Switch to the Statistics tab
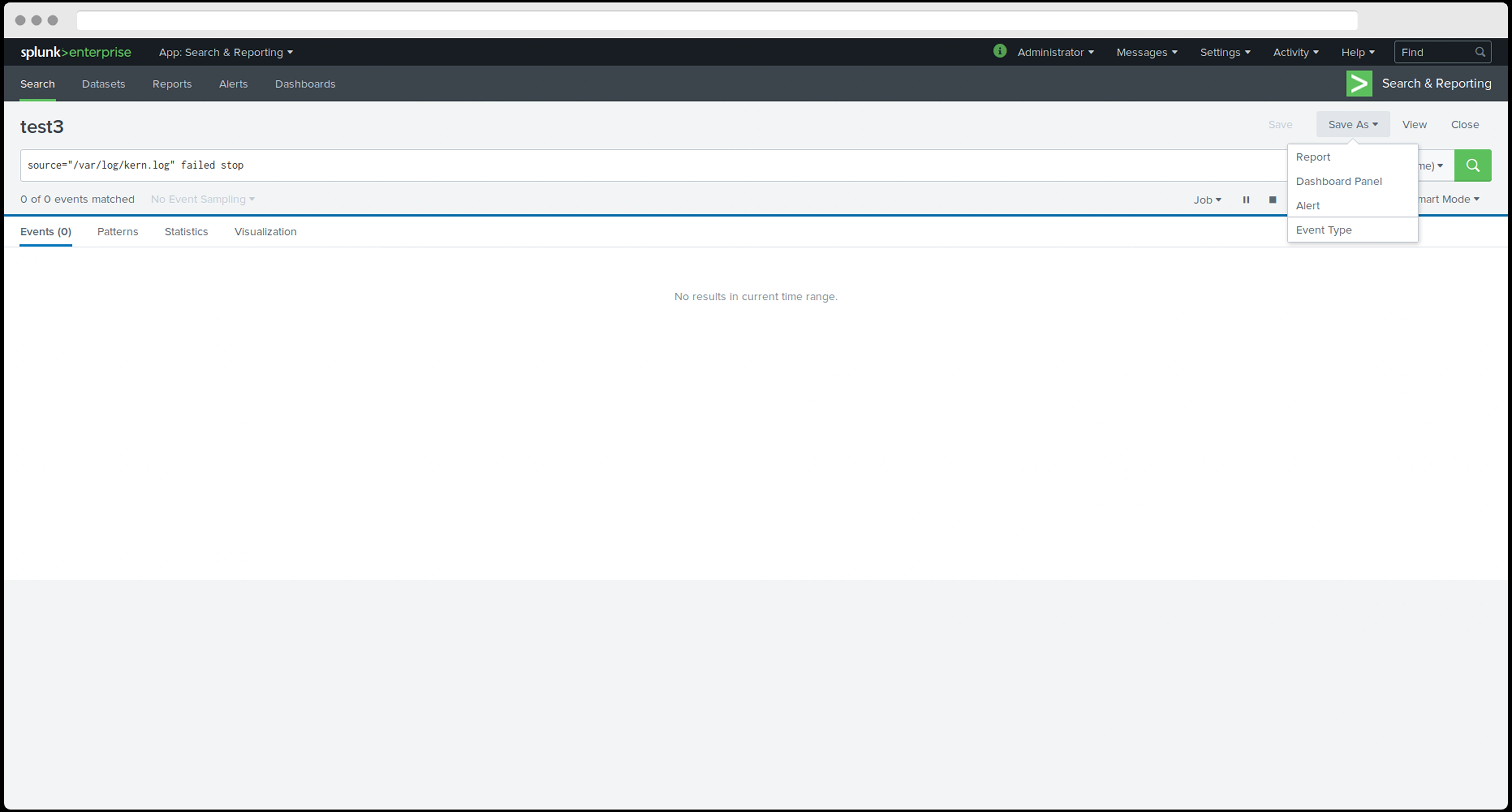Viewport: 1512px width, 812px height. click(x=186, y=232)
